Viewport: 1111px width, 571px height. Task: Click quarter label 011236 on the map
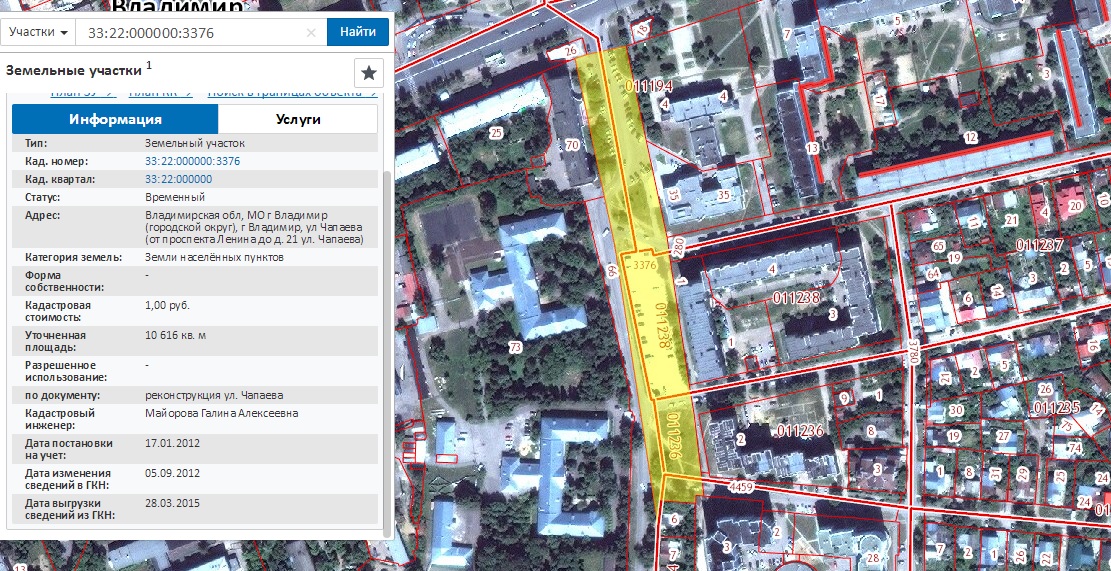coord(799,430)
